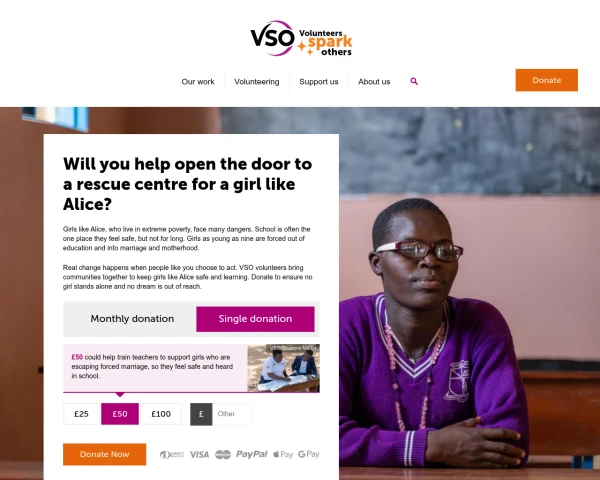
Task: Choose the £25 donation amount
Action: tap(82, 414)
